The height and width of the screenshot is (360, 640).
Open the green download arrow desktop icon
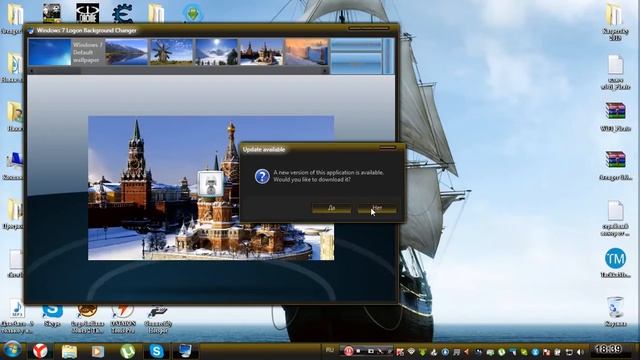pos(192,12)
